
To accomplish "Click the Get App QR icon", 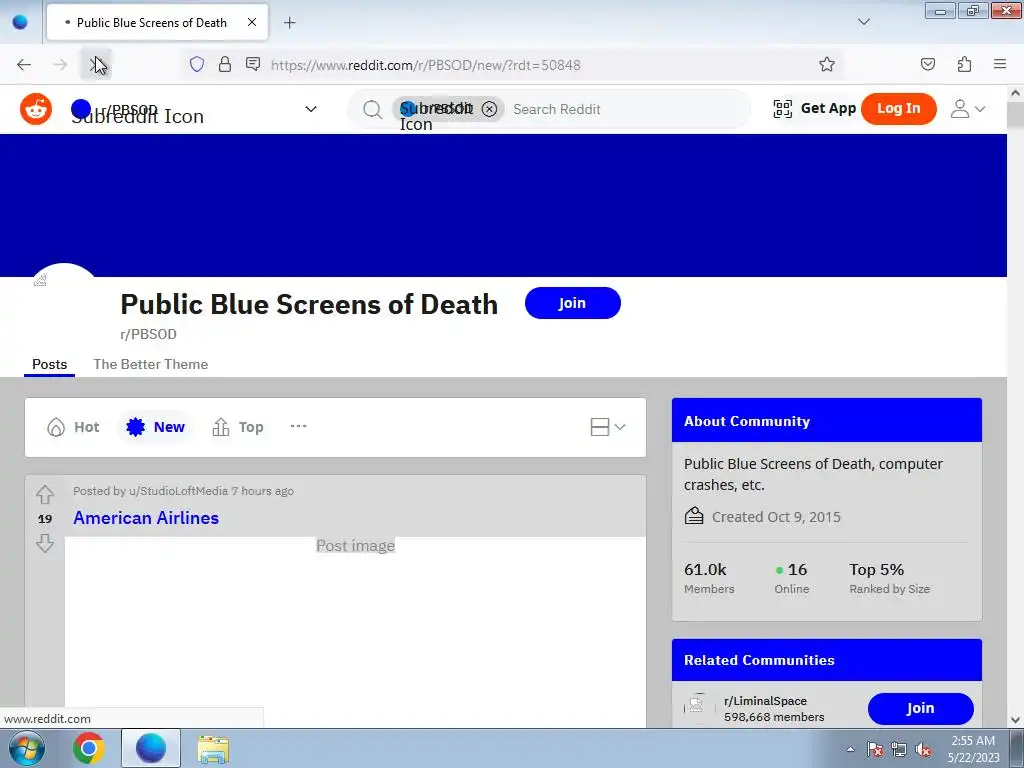I will tap(782, 108).
